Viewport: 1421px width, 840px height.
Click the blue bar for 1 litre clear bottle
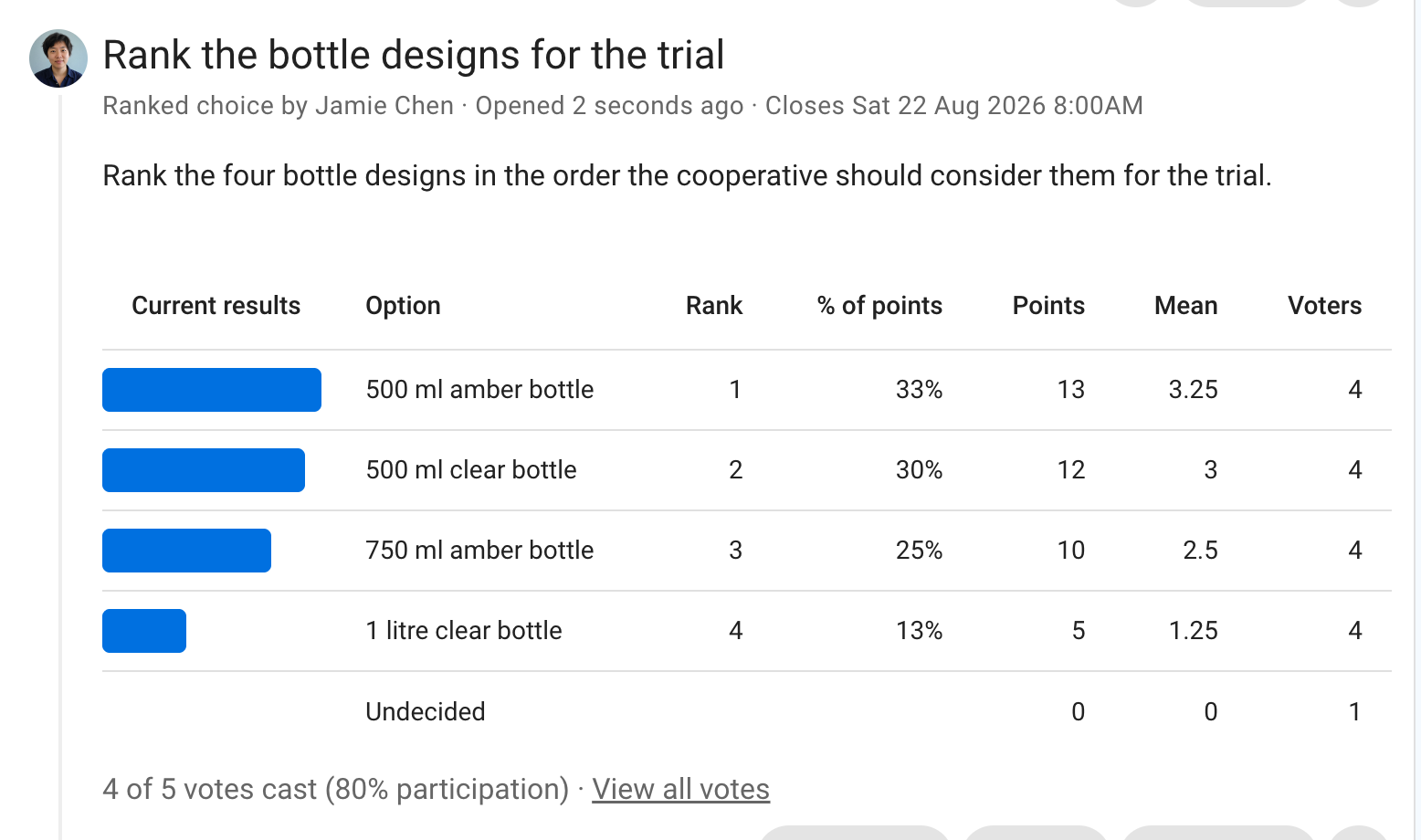point(144,631)
